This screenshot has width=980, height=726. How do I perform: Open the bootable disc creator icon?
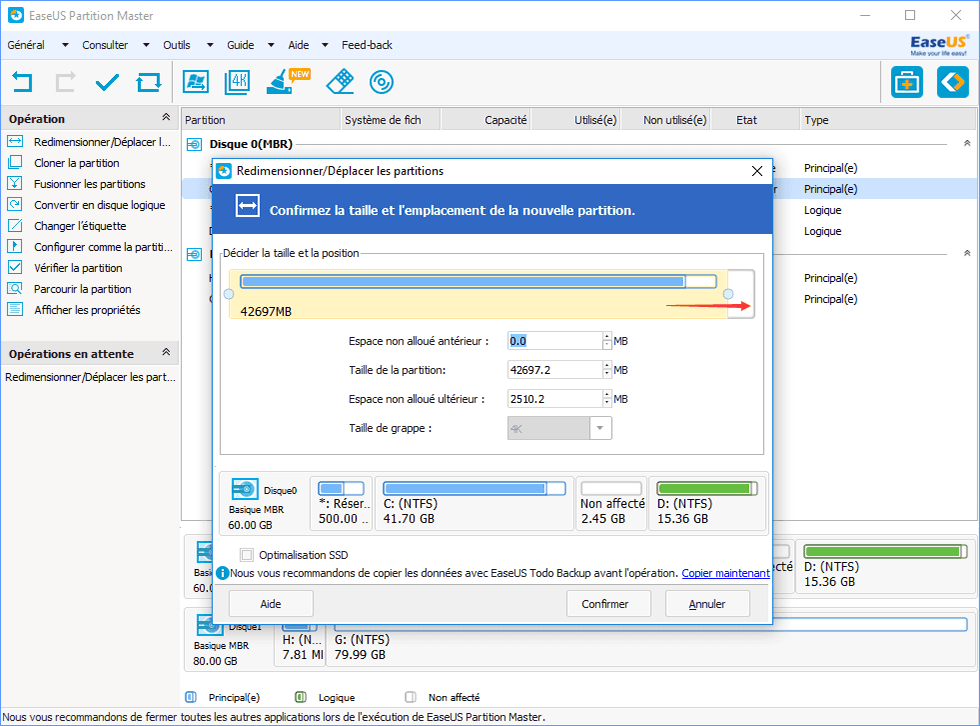(x=381, y=82)
